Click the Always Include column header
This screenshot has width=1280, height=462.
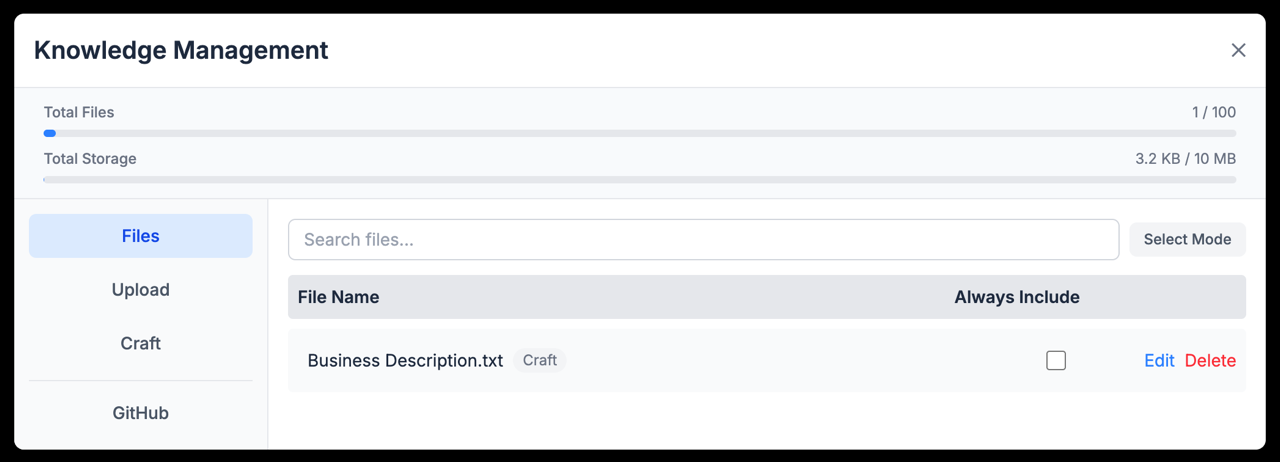pyautogui.click(x=1017, y=297)
